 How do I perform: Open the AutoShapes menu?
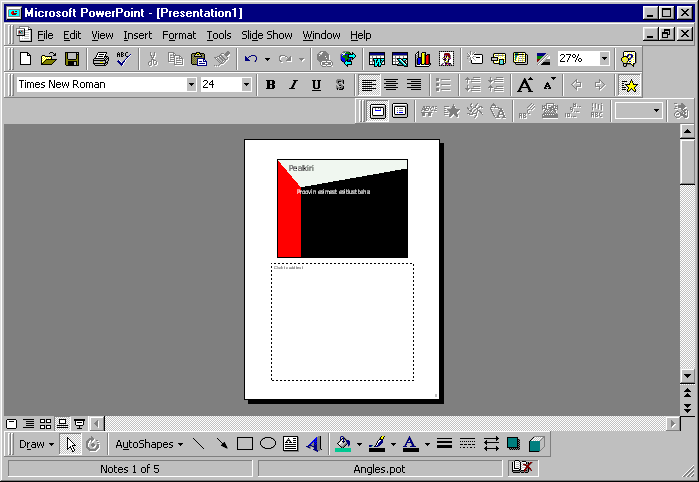tap(149, 444)
